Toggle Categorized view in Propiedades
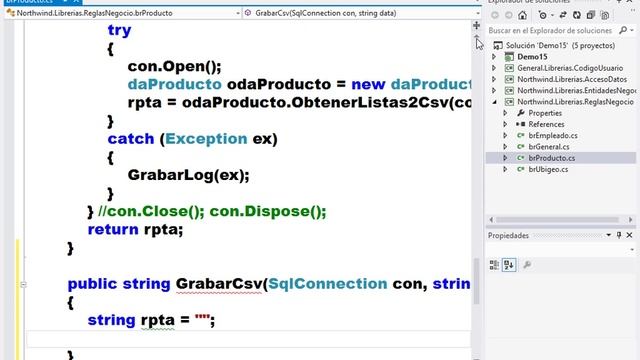 (494, 265)
